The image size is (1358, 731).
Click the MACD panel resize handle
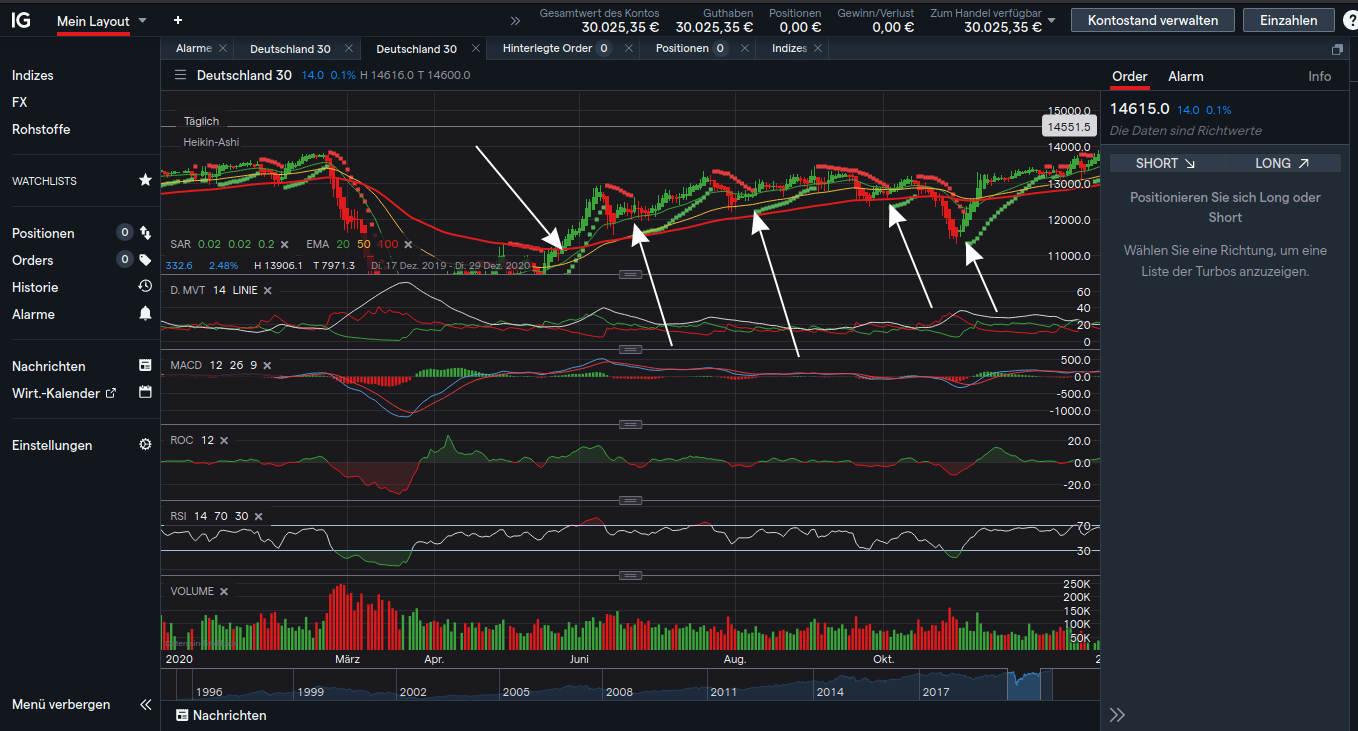[631, 349]
